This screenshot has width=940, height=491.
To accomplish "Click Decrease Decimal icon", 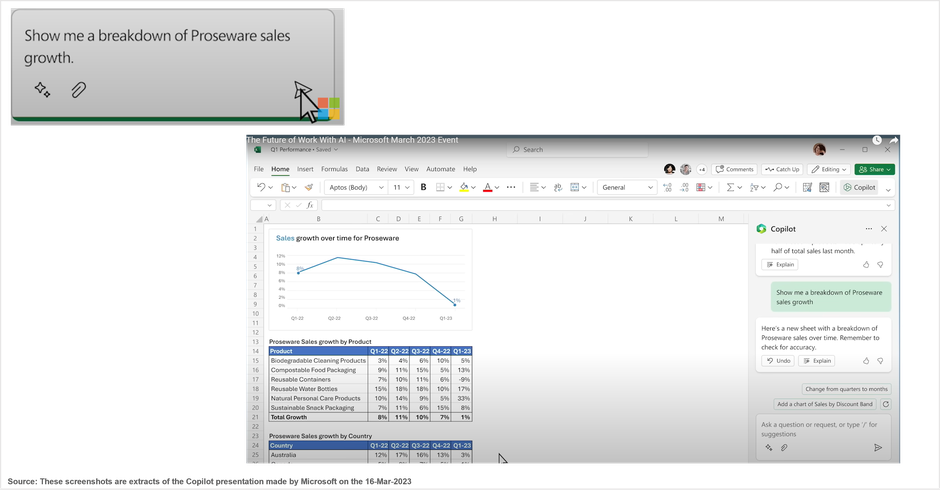I will click(x=684, y=188).
